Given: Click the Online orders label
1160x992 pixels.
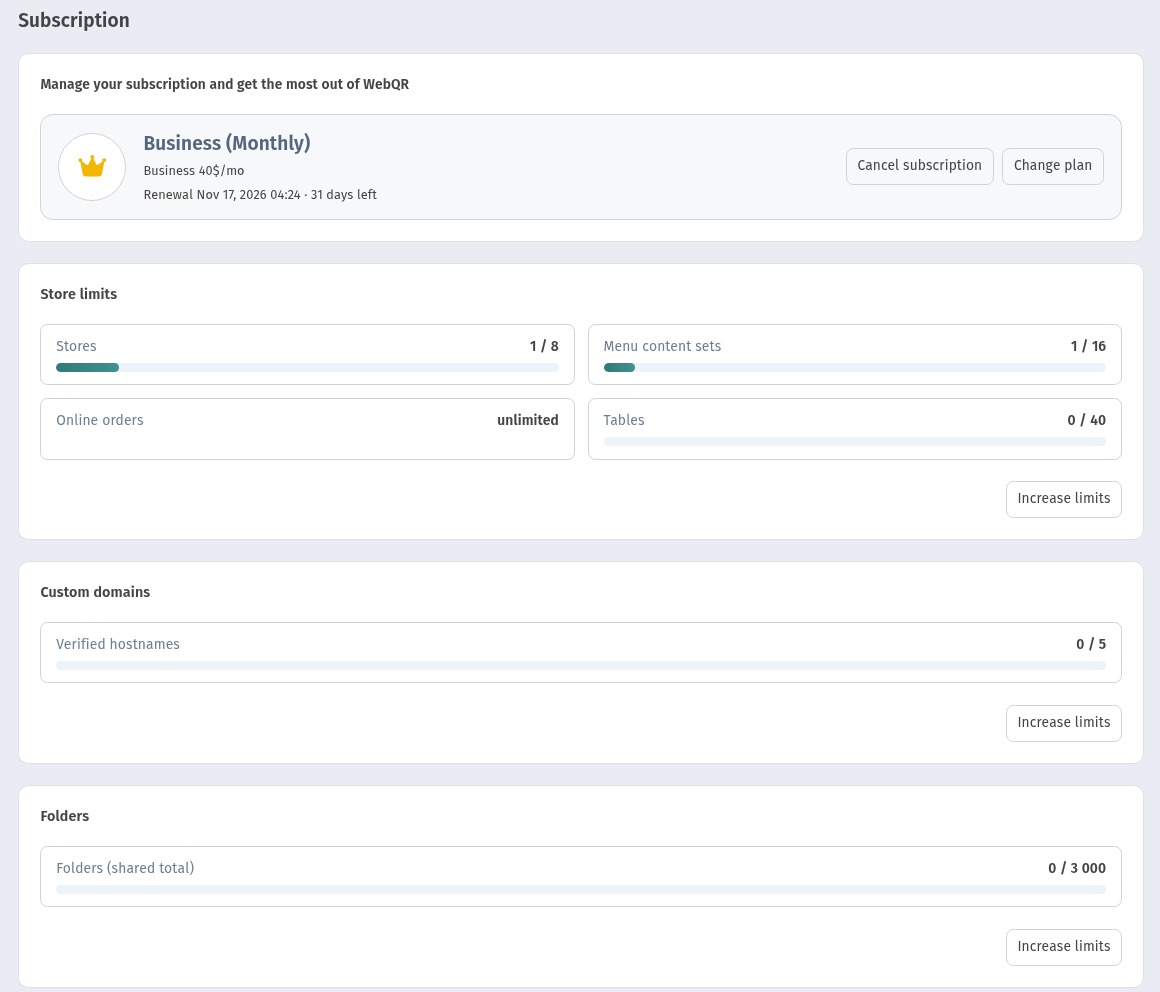Looking at the screenshot, I should coord(100,420).
